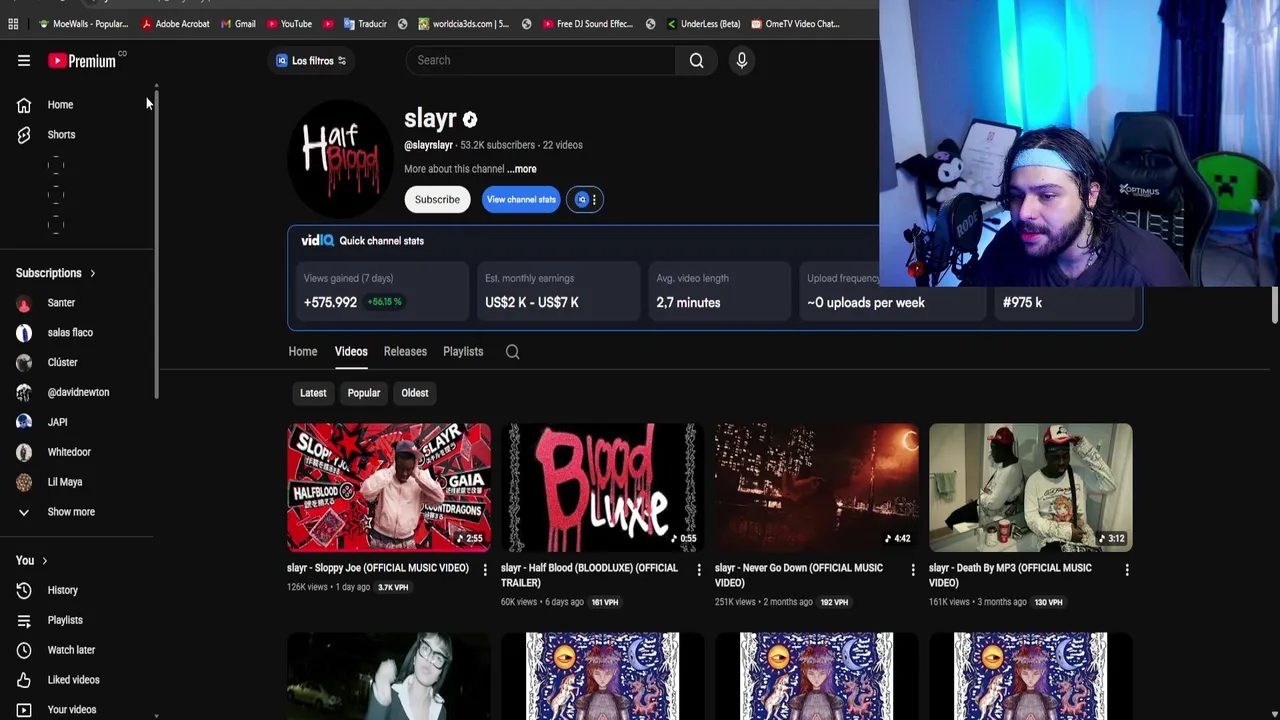Sort videos by Popular
This screenshot has width=1280, height=720.
(x=364, y=393)
